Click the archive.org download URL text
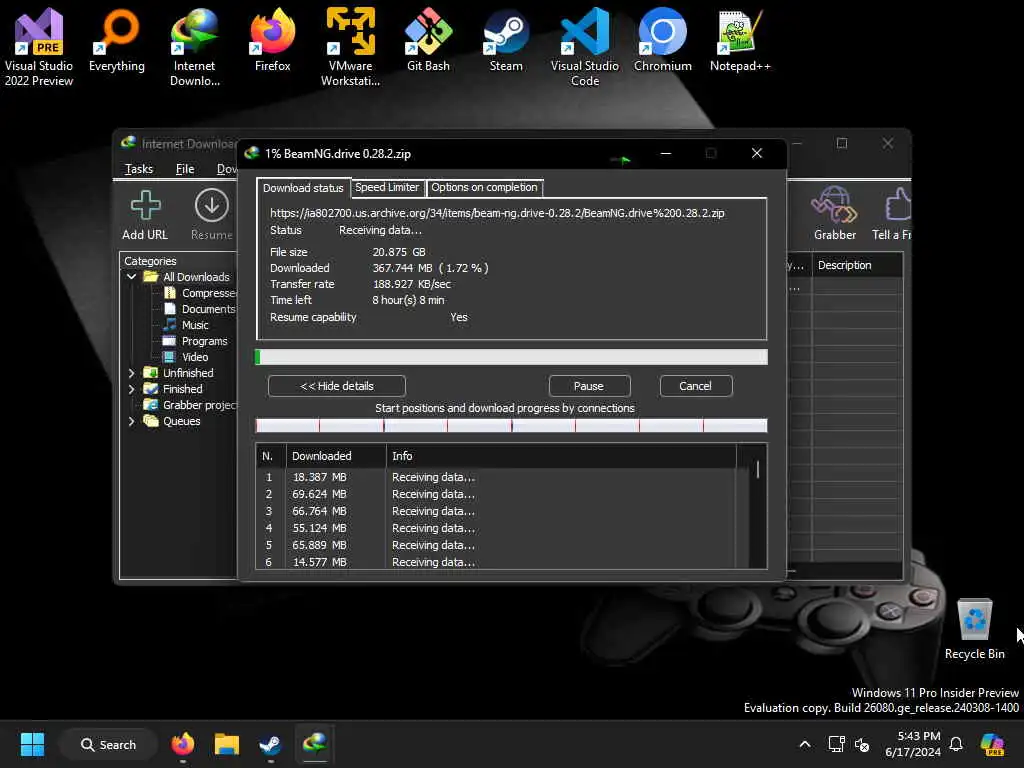Viewport: 1024px width, 768px height. [x=497, y=213]
